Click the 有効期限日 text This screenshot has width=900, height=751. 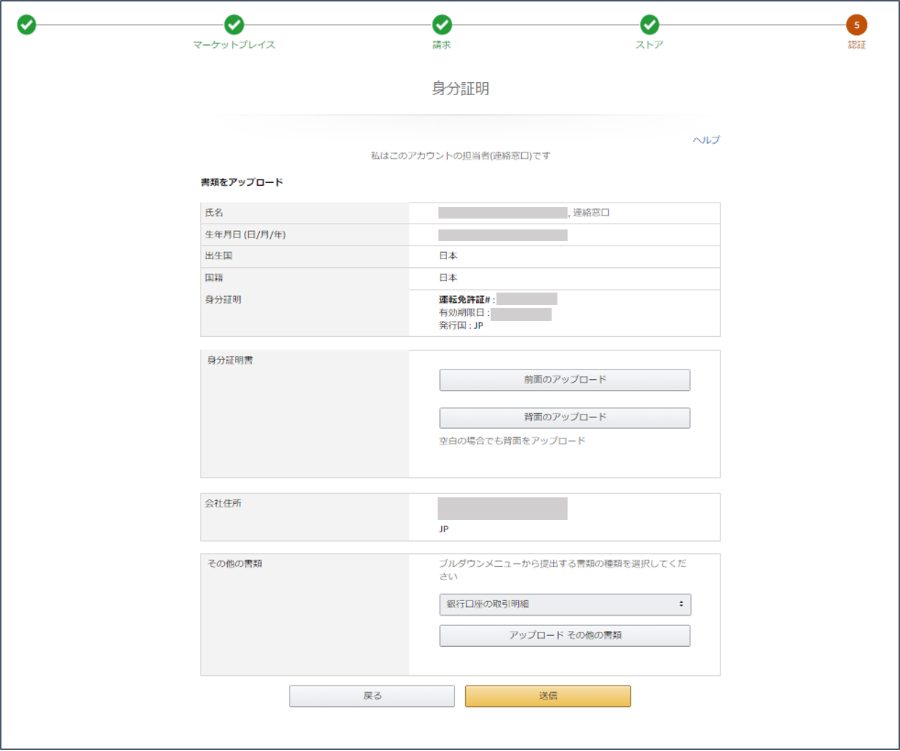462,313
